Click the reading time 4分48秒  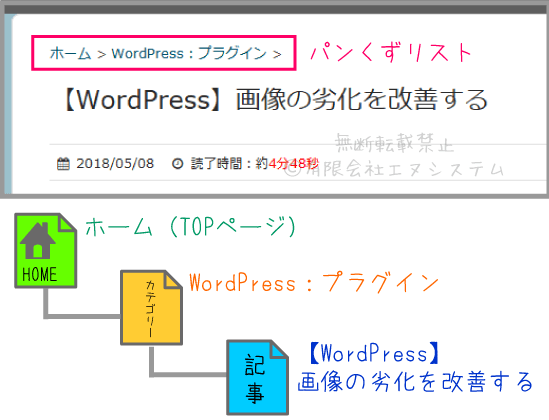coord(294,163)
